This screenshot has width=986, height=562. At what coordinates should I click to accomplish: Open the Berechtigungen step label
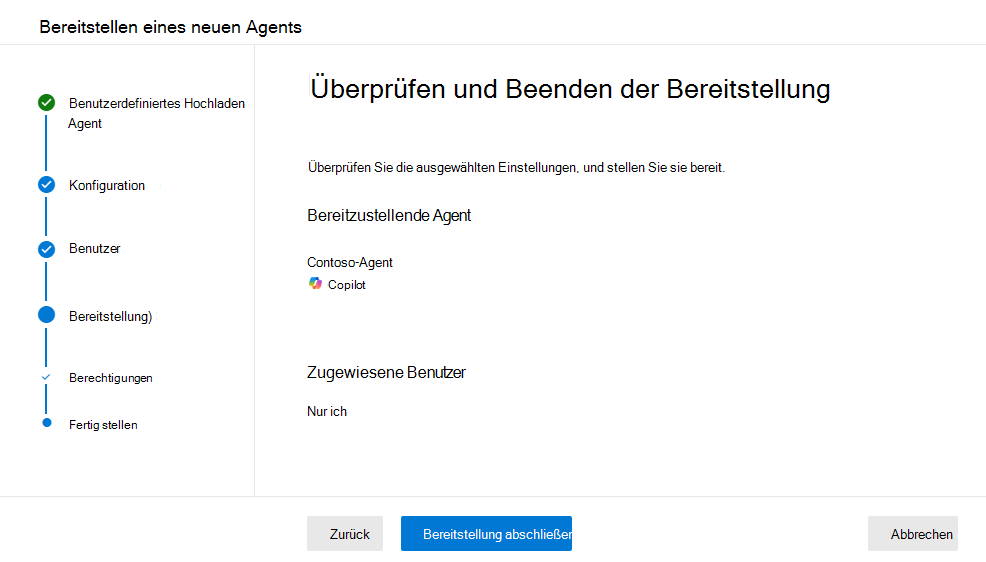pos(111,378)
